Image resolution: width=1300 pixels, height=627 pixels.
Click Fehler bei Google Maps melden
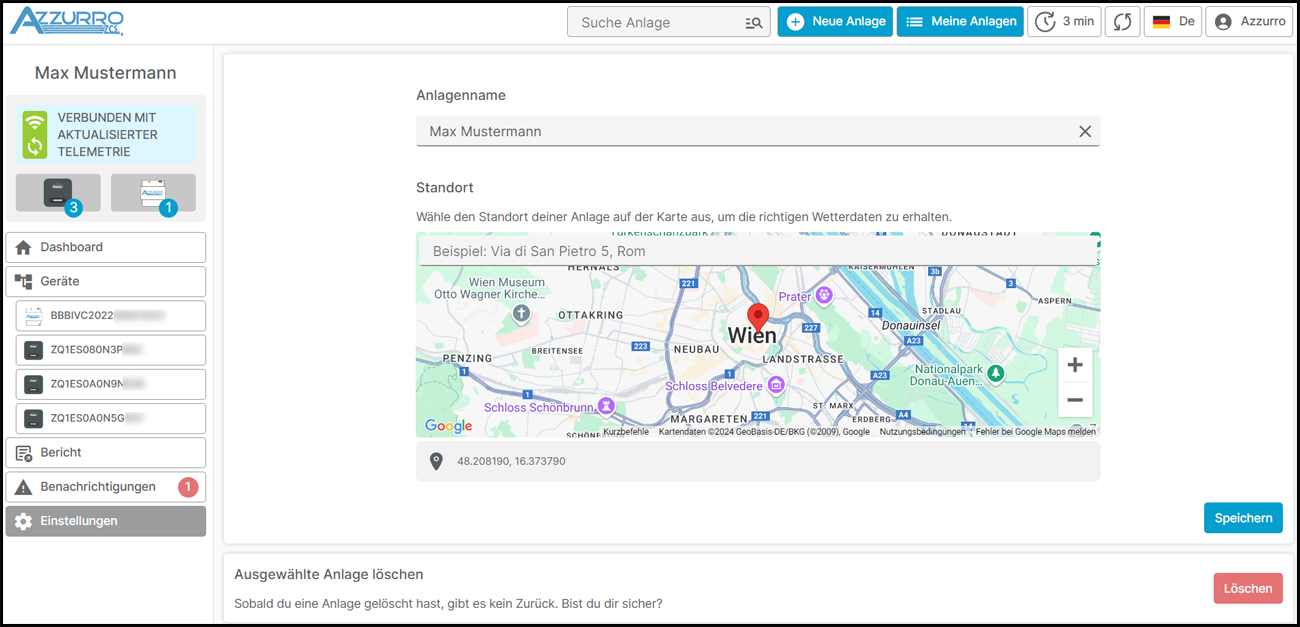(1036, 432)
